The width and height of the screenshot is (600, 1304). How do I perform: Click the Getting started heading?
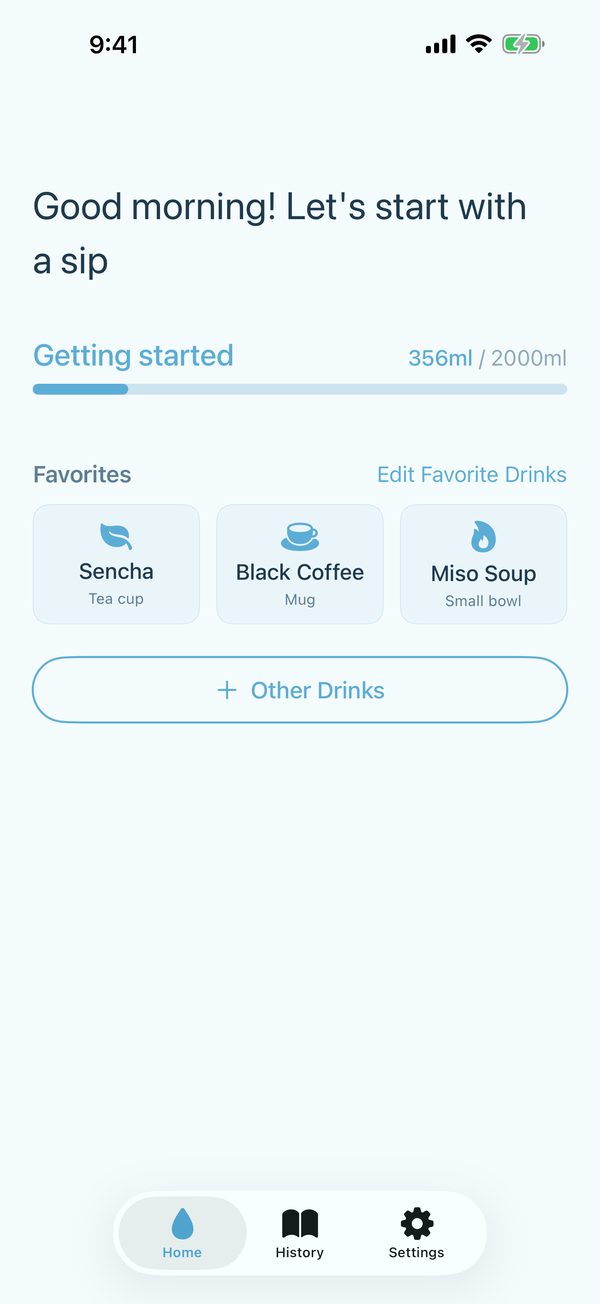[133, 355]
